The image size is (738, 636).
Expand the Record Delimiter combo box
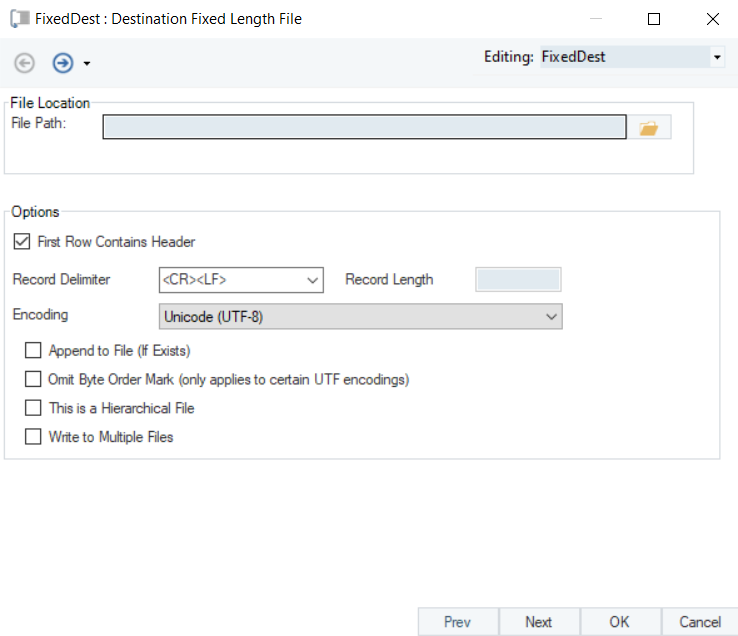tap(313, 280)
